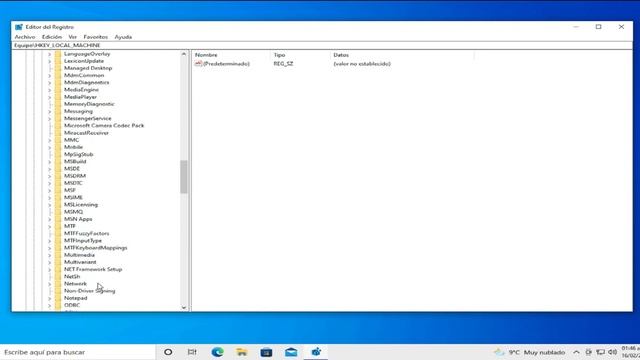640x360 pixels.
Task: Click the ODBC folder icon
Action: (58, 305)
